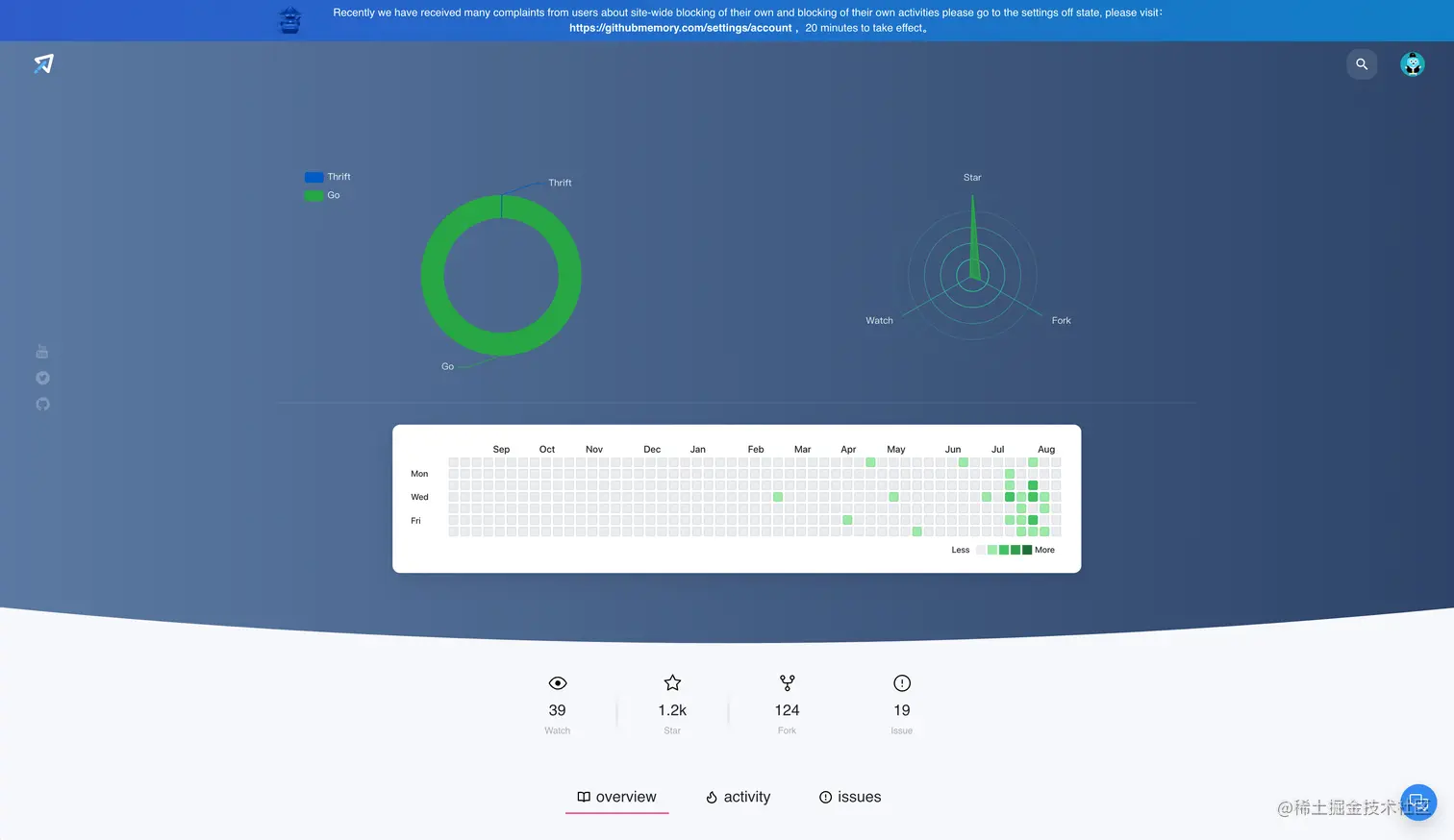Click the Sep month label in heatmap

coord(501,450)
